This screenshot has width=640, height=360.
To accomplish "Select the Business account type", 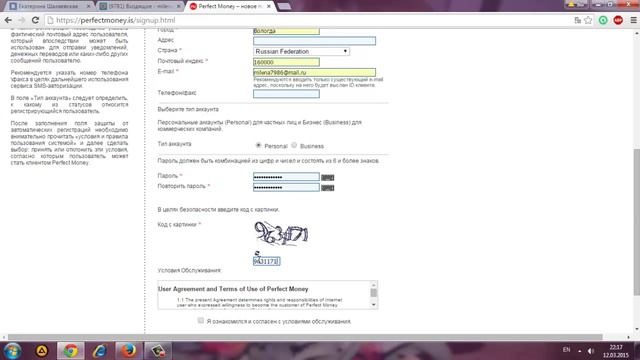I will coord(294,145).
